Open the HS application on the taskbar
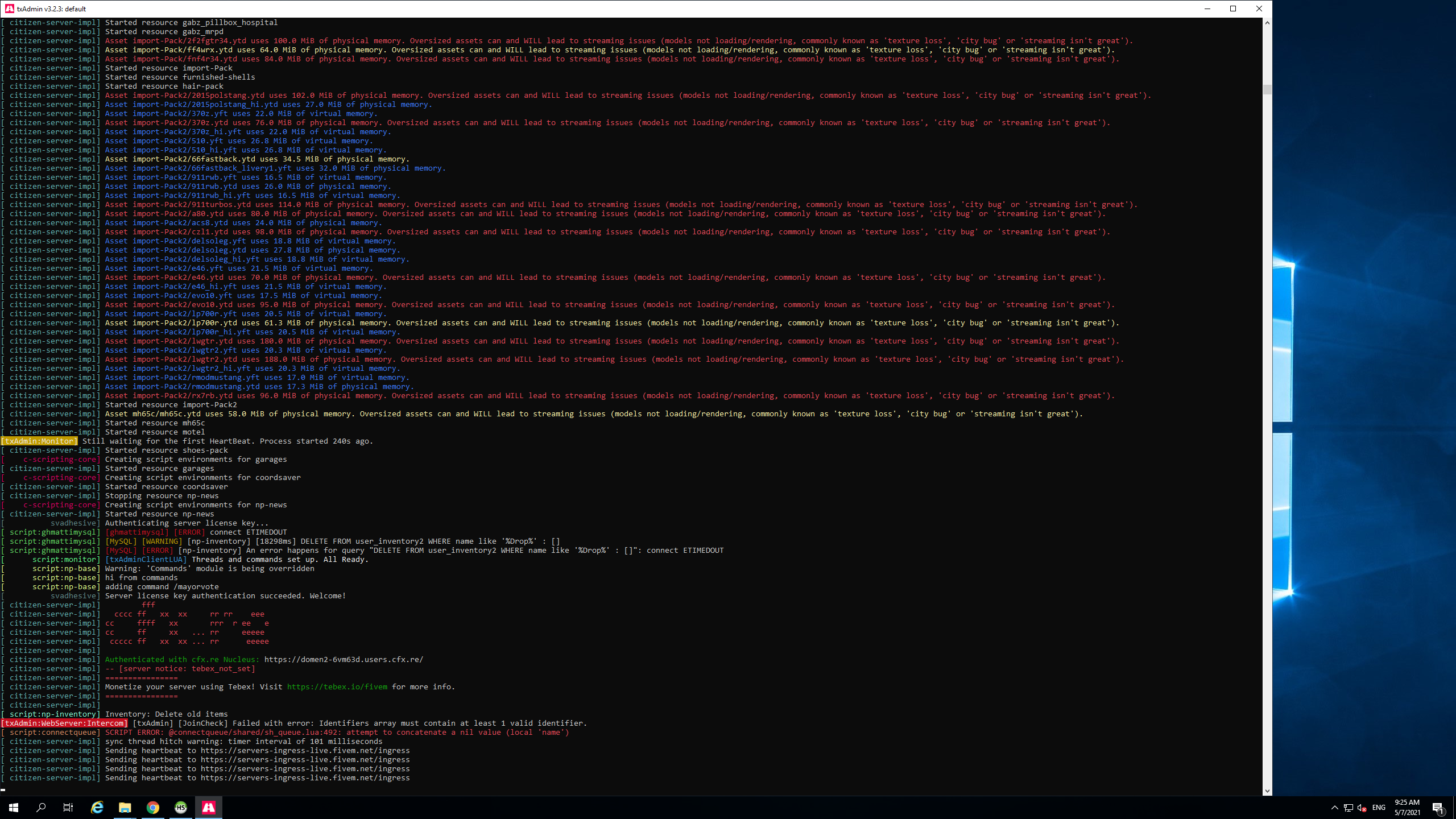The width and height of the screenshot is (1456, 819). click(x=181, y=808)
